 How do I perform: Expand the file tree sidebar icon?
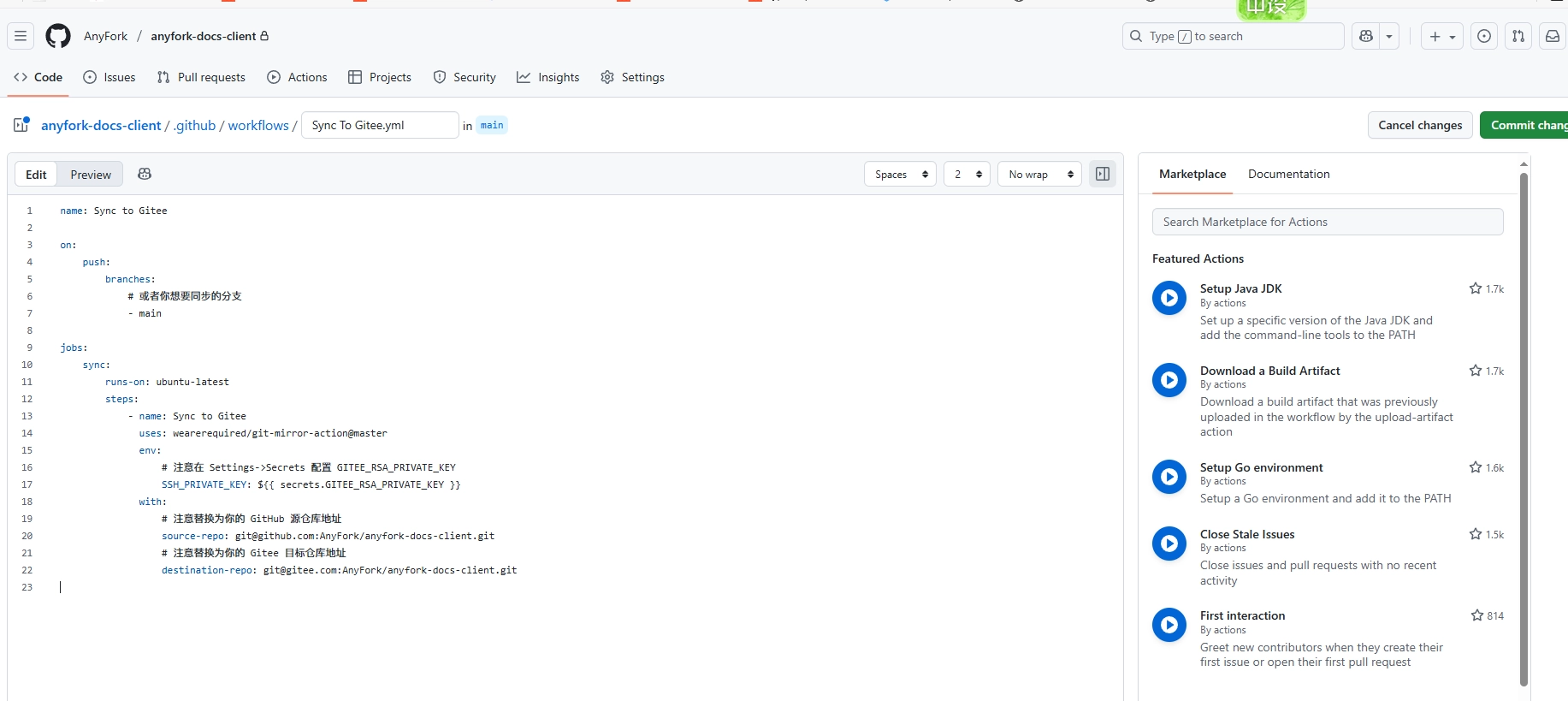(x=21, y=125)
